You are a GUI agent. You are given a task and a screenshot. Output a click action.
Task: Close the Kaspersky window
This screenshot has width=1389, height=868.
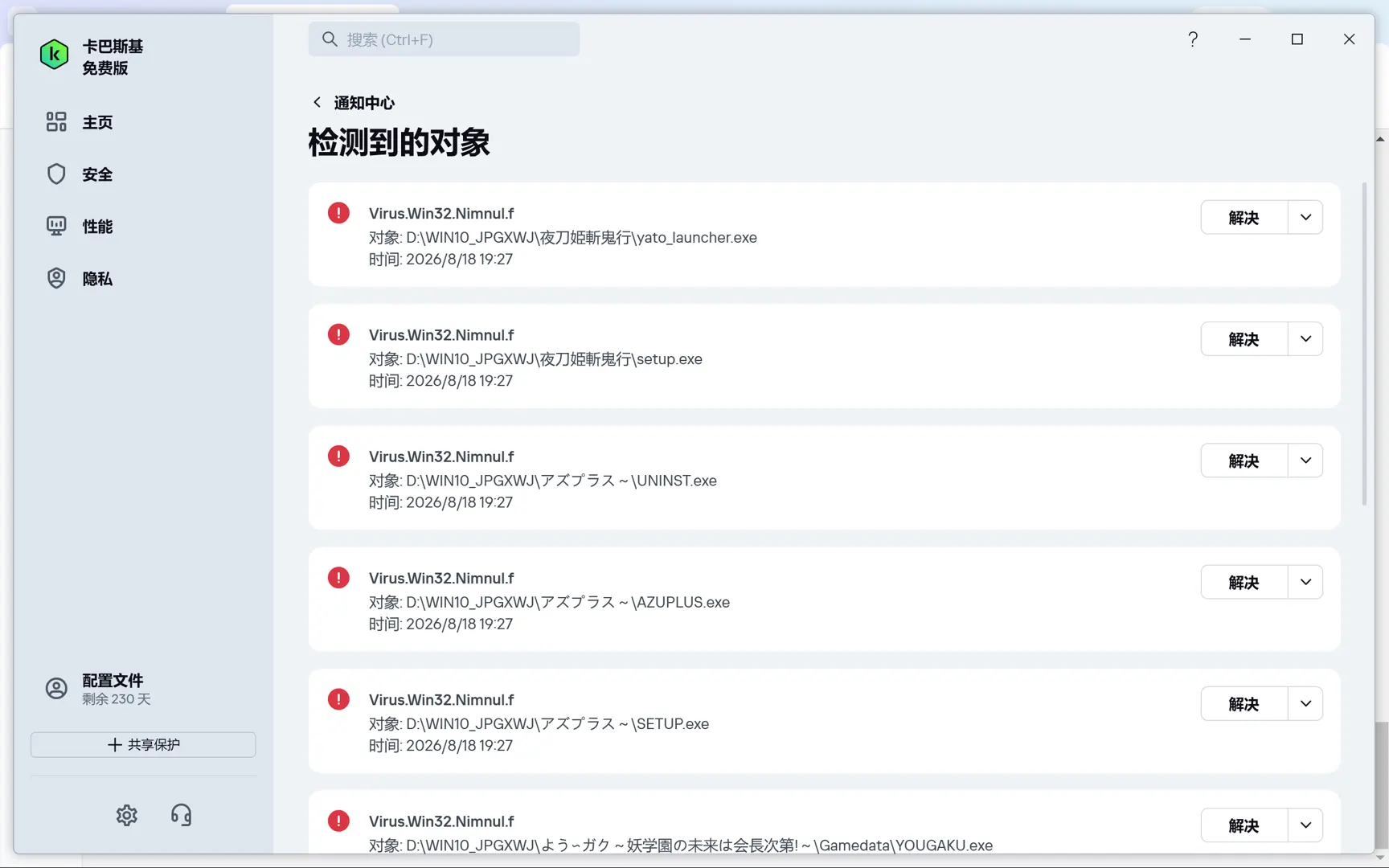1350,39
